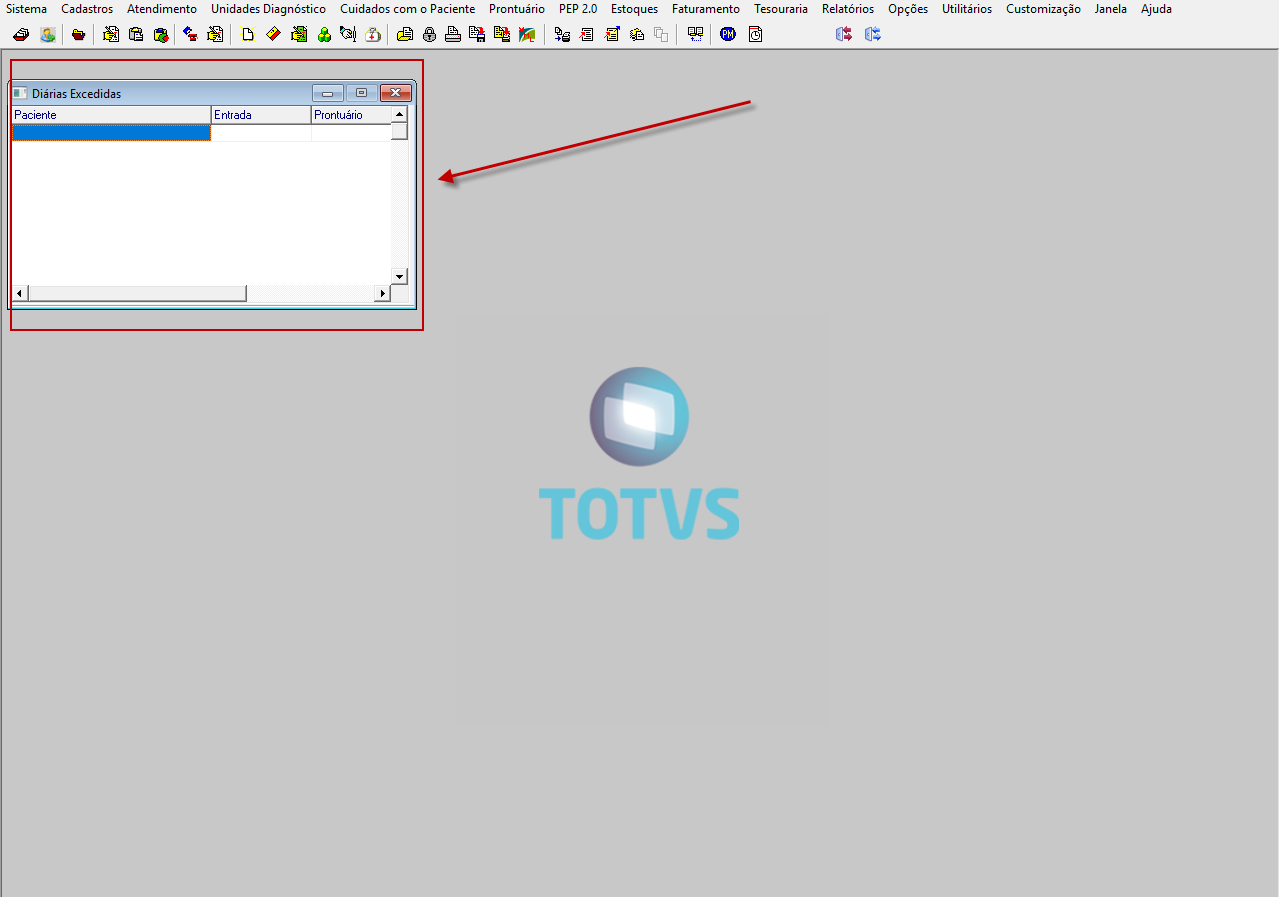Open the Janela menu
The image size is (1279, 897).
point(1111,9)
